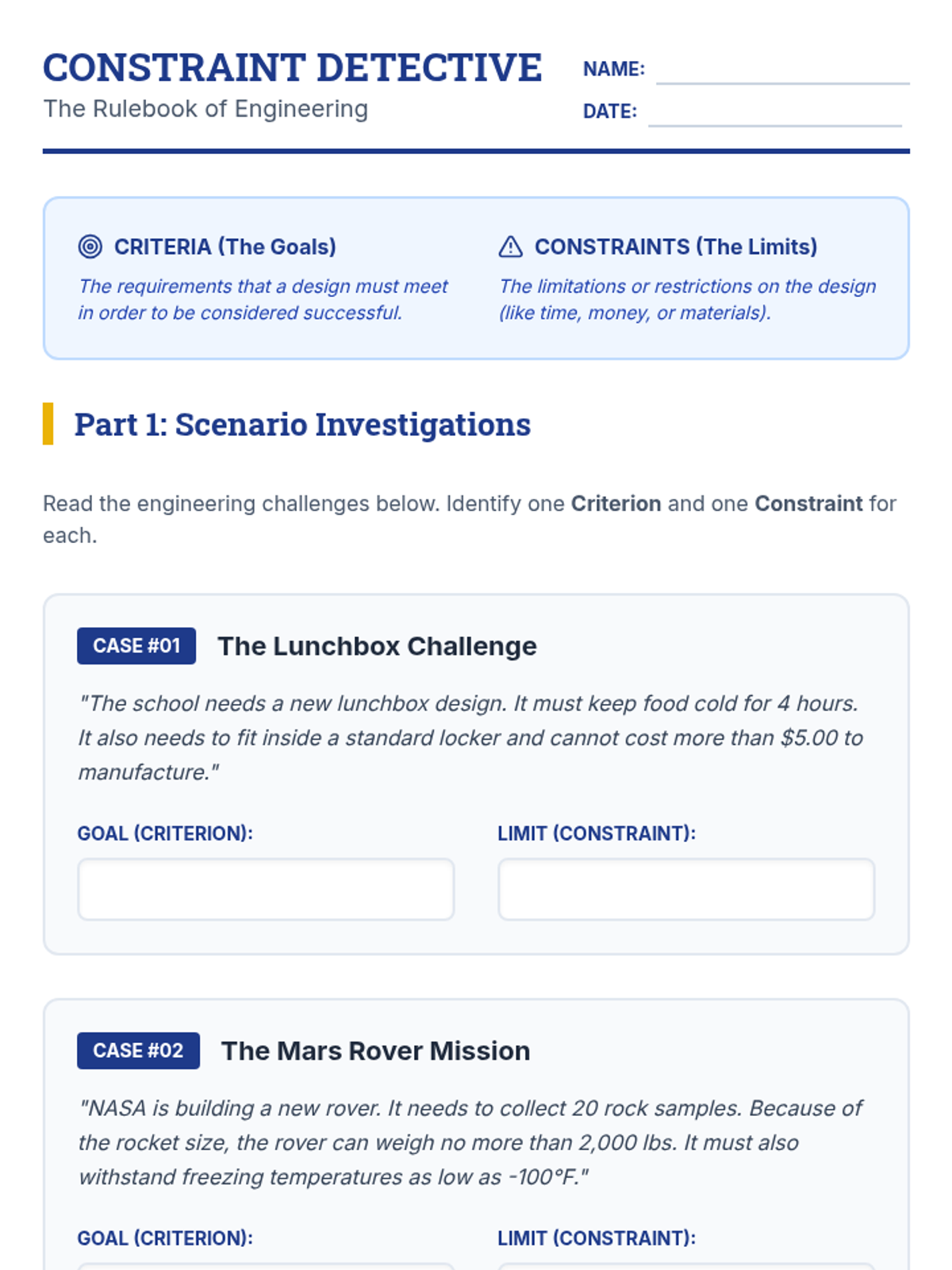Click the Part 1: Scenario Investigations heading

tap(302, 425)
